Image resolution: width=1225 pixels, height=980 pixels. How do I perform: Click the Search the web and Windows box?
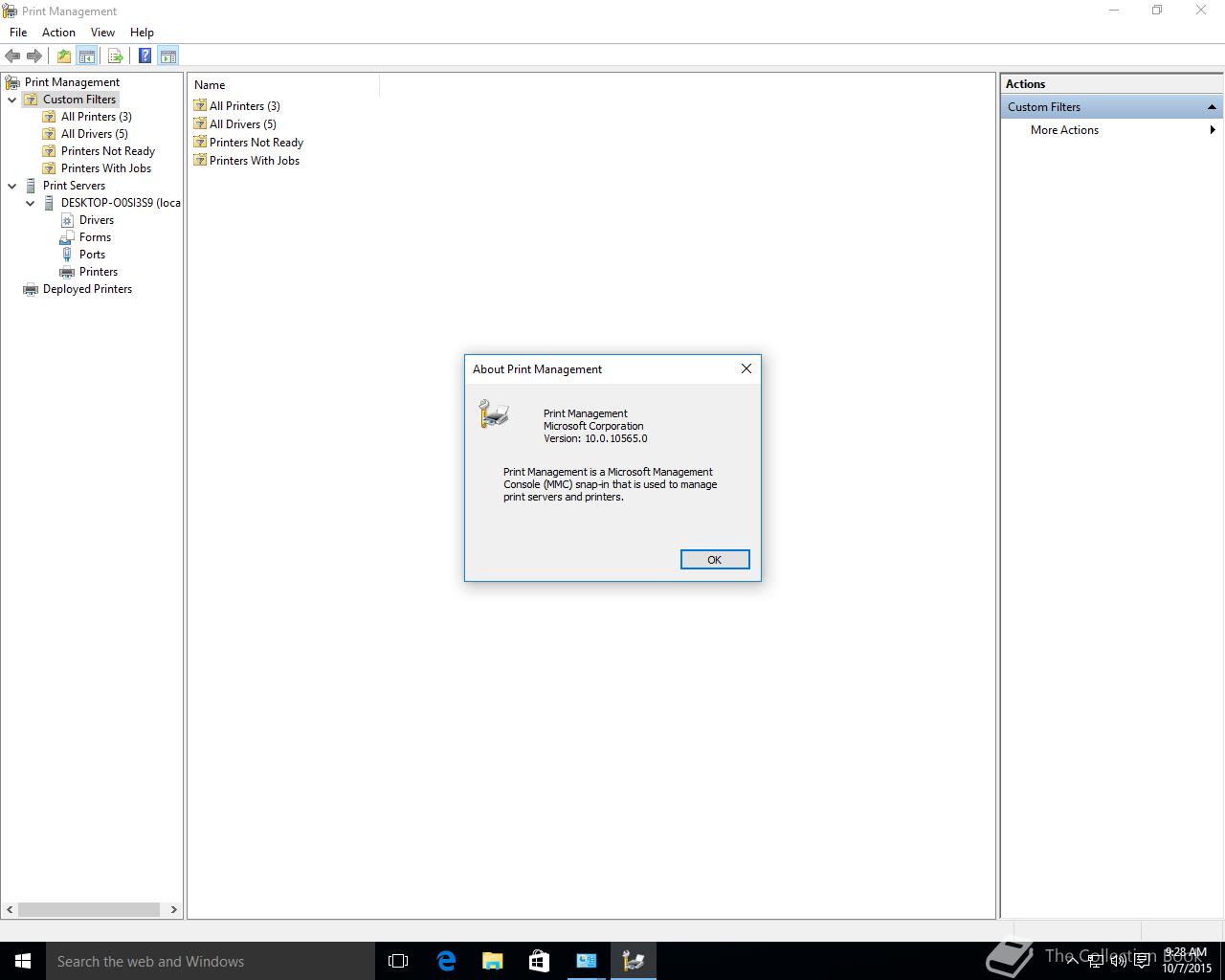tap(211, 961)
